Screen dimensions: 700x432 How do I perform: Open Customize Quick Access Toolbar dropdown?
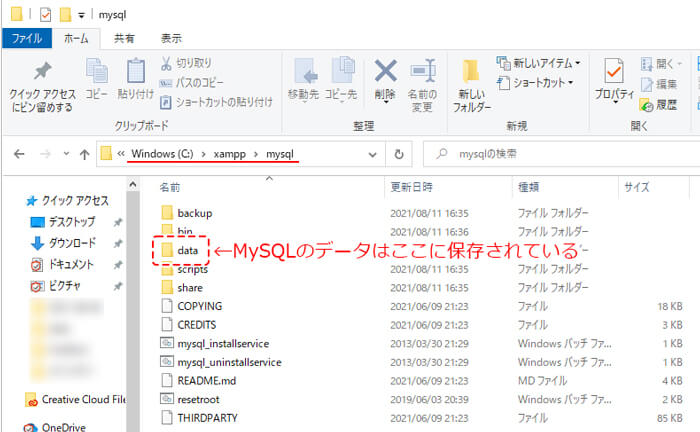click(x=81, y=16)
